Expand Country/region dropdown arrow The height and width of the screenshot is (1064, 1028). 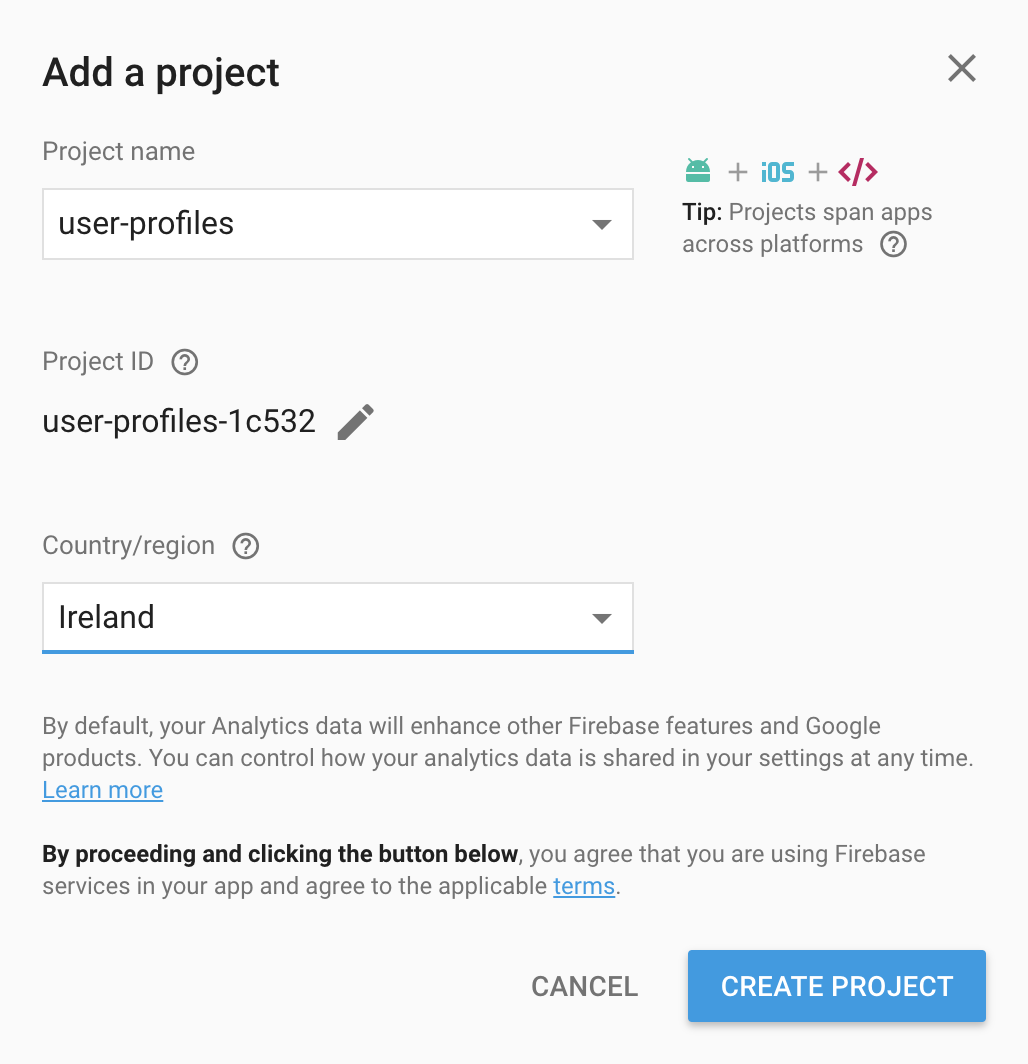tap(601, 618)
